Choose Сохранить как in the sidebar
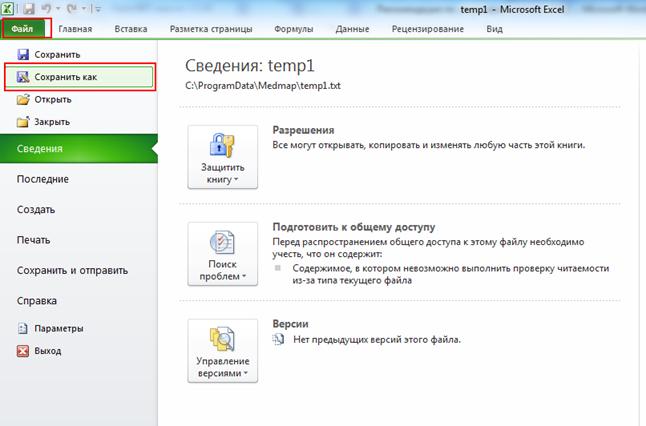The width and height of the screenshot is (646, 426). point(78,76)
